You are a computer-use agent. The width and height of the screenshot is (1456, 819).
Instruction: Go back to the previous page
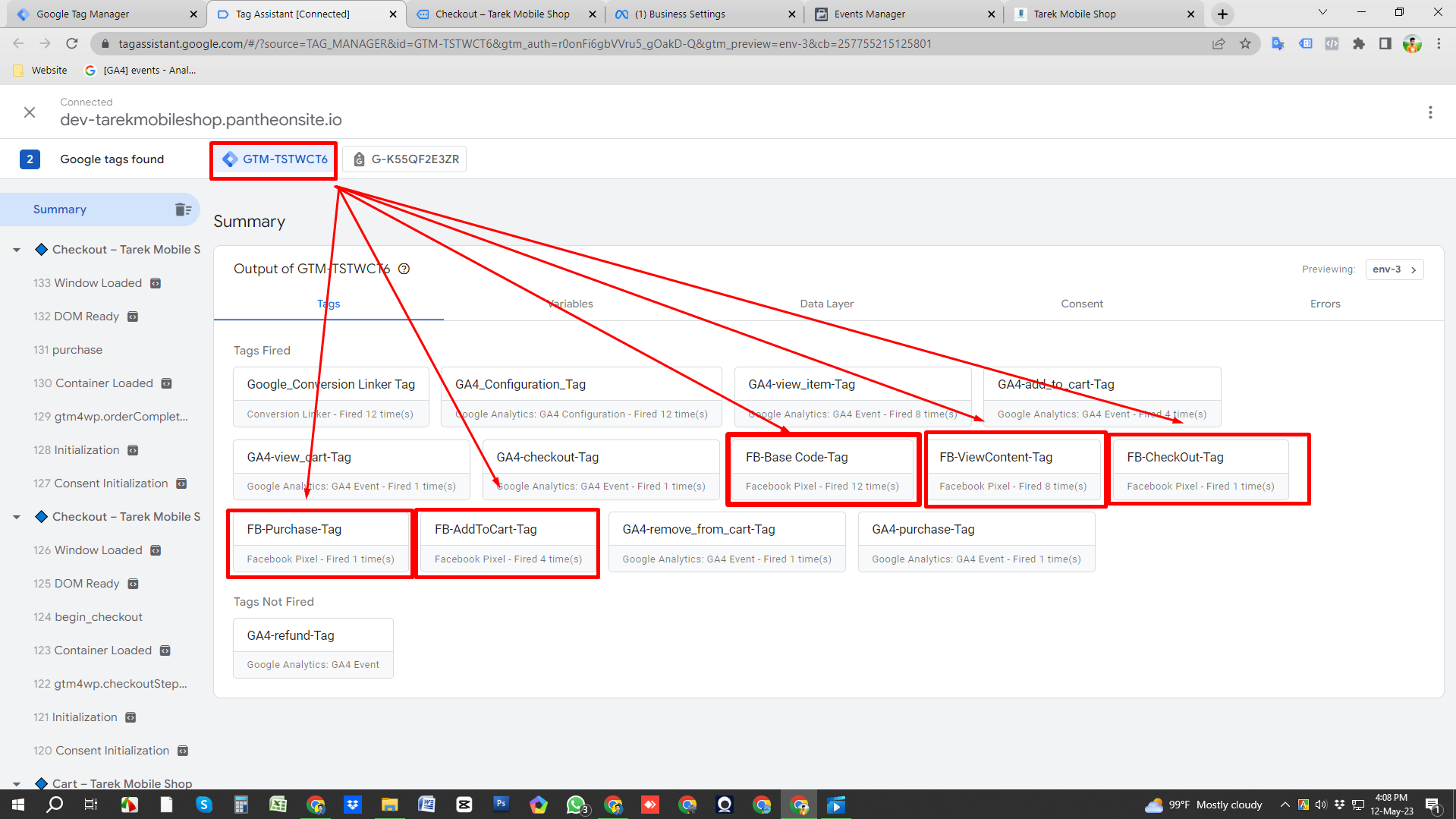[19, 44]
